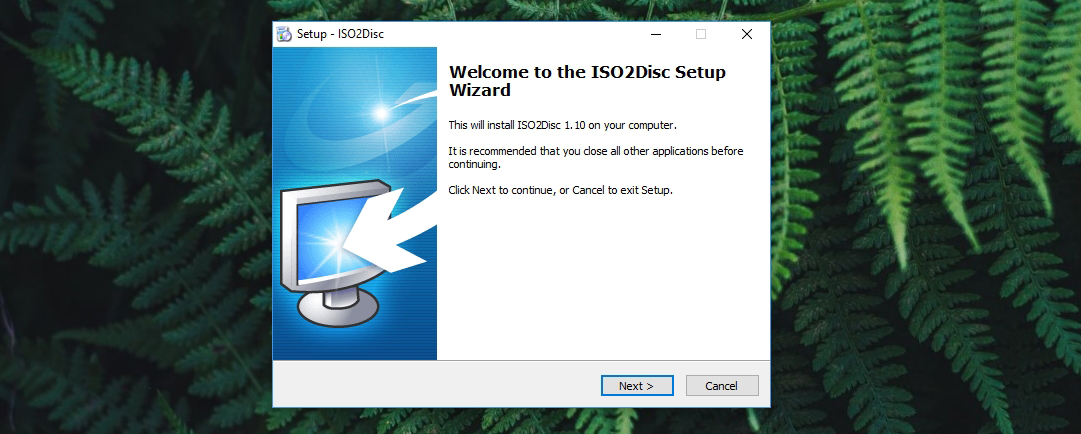Screen dimensions: 1081x434
Task: Click the wizard computer monitor image
Action: click(336, 253)
